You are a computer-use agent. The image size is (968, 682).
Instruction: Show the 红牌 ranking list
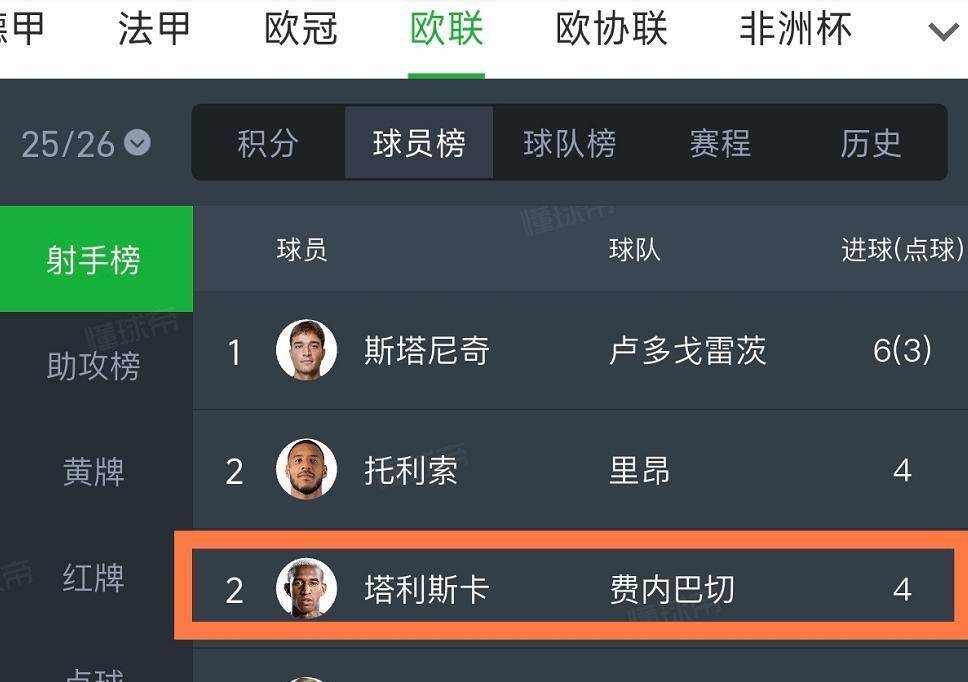click(94, 577)
